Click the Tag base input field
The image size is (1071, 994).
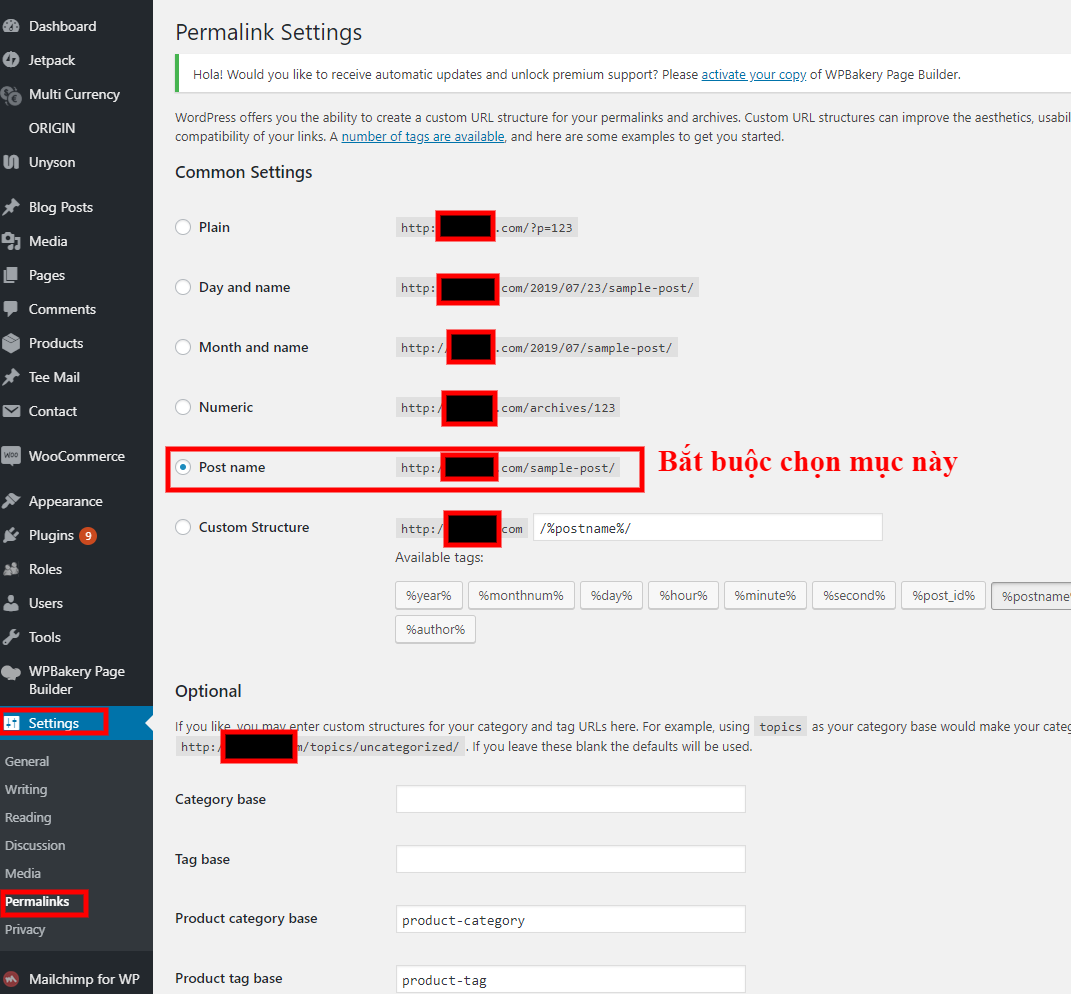pos(570,859)
